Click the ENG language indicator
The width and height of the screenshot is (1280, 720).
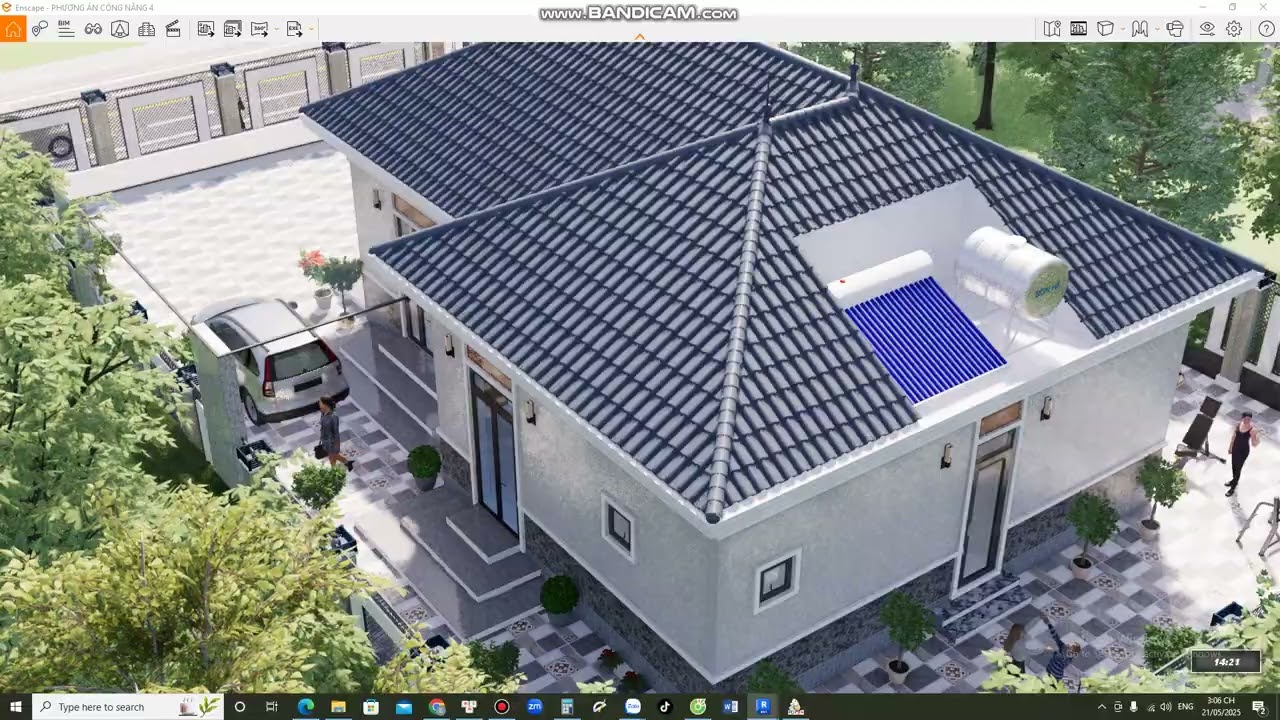point(1186,707)
